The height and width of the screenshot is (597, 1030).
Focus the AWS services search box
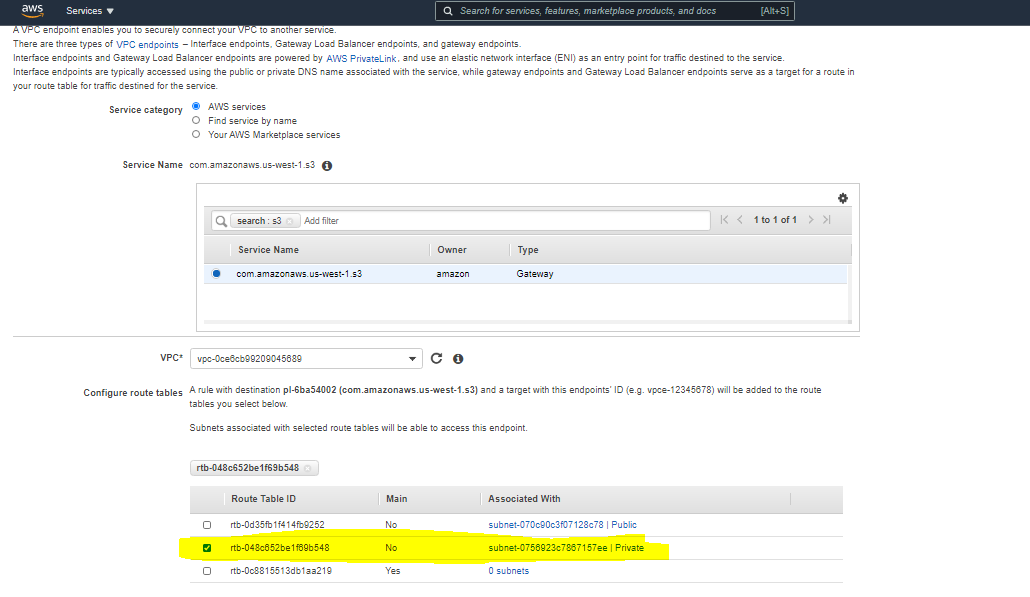614,11
